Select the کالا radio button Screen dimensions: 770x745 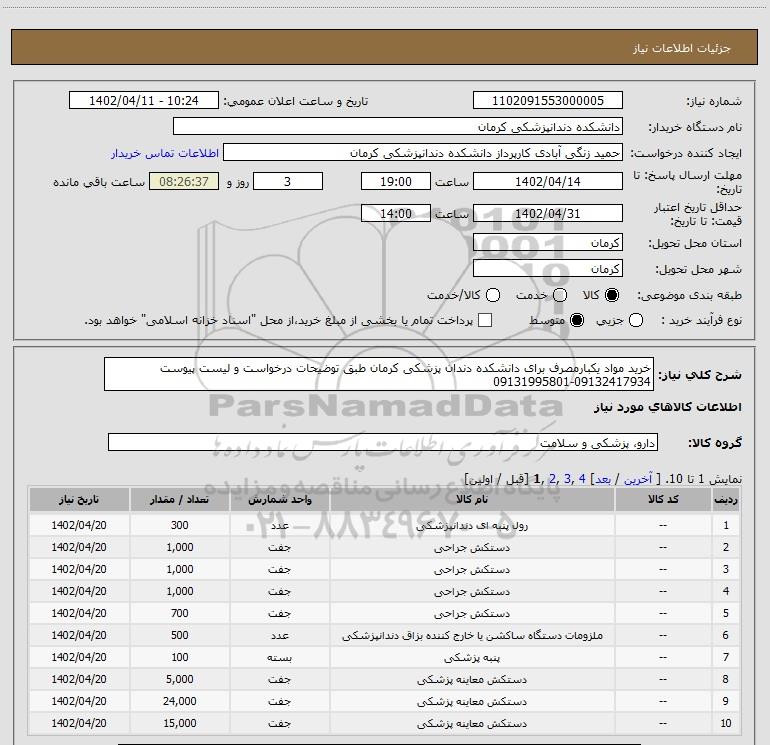[x=612, y=295]
